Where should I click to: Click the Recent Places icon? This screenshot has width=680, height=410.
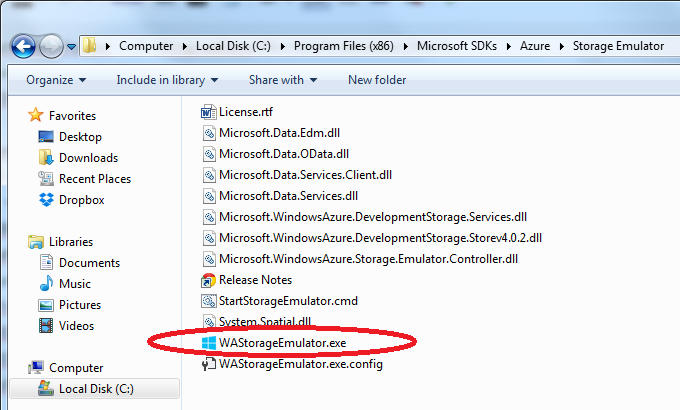46,178
